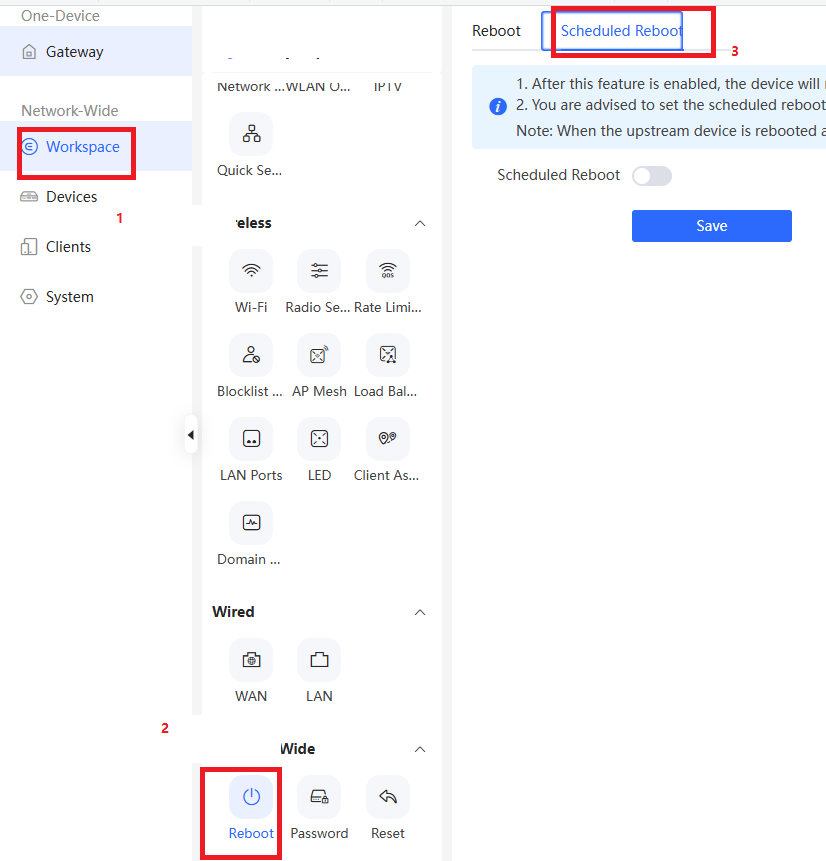Screen dimensions: 826x861
Task: Collapse the Wired section chevron
Action: tap(420, 612)
